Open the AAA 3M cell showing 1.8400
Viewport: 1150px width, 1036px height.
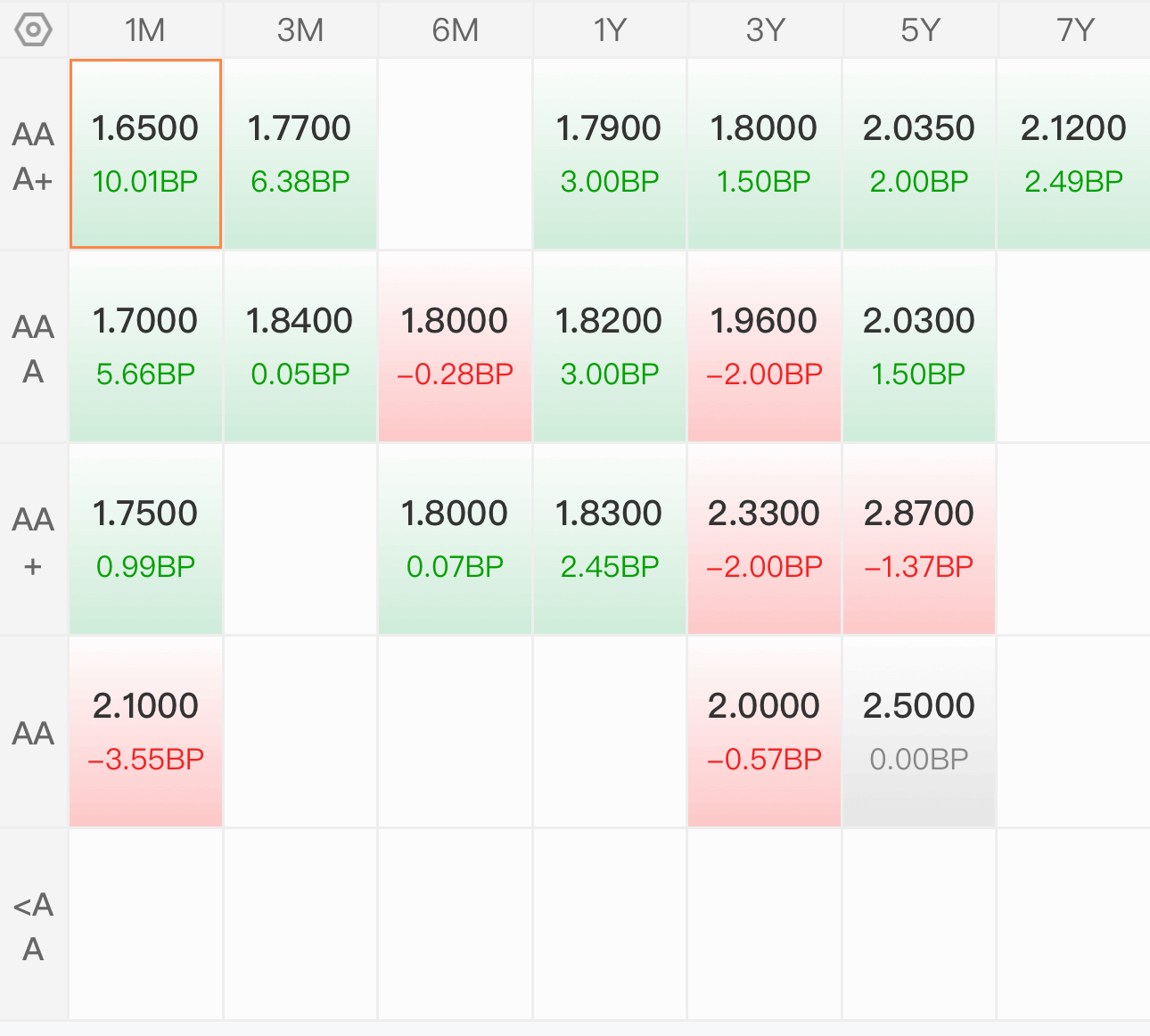point(300,347)
